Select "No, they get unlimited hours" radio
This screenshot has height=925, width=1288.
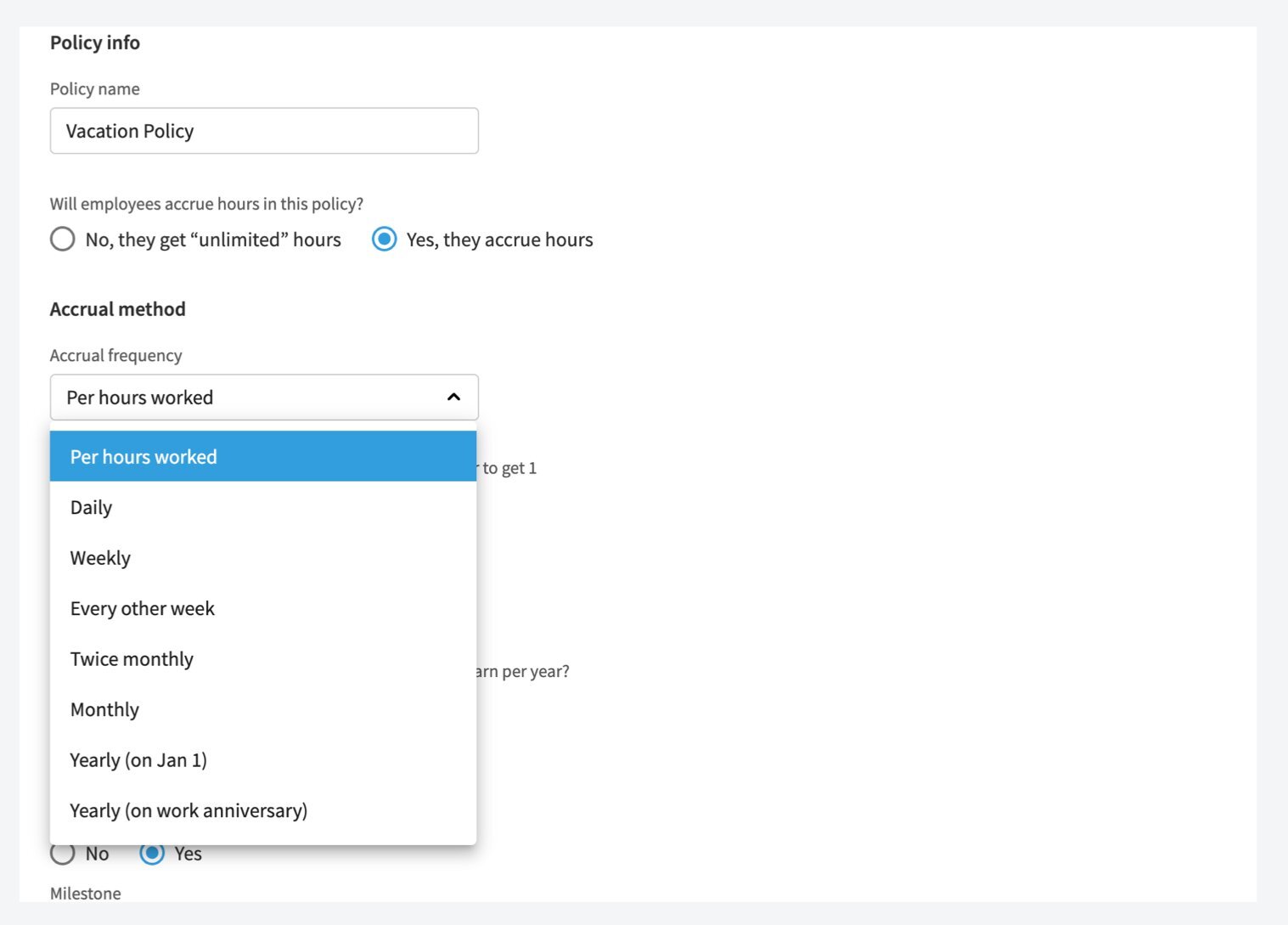tap(63, 240)
